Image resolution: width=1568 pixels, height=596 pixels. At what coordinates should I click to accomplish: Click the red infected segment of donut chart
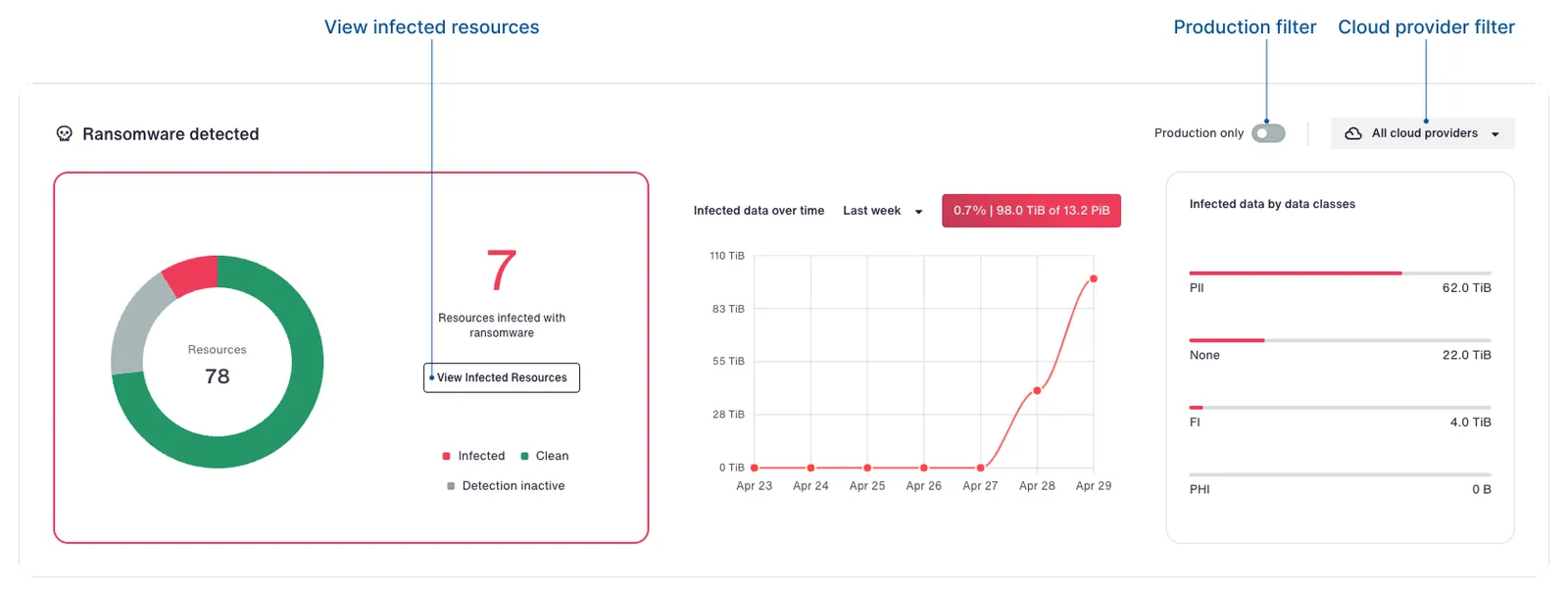tap(193, 274)
